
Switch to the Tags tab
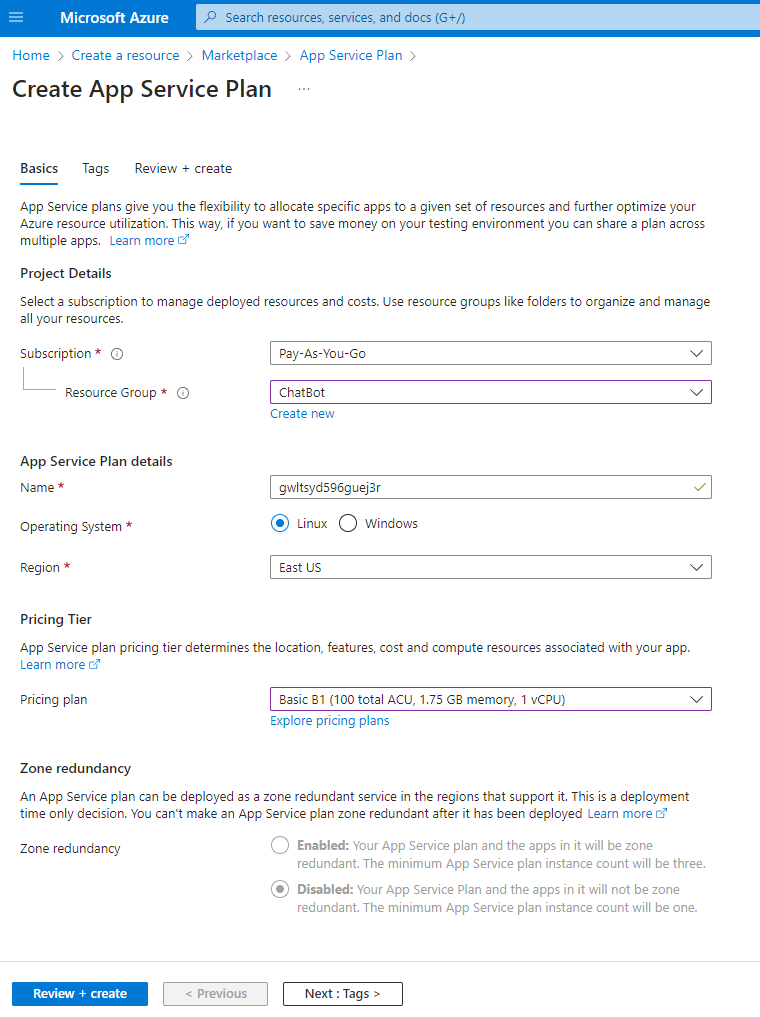[x=95, y=169]
